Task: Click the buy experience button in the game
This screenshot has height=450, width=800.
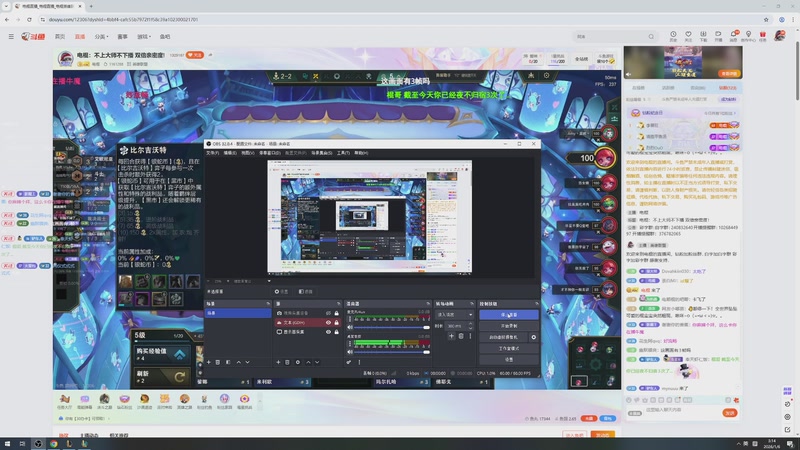Action: [161, 354]
